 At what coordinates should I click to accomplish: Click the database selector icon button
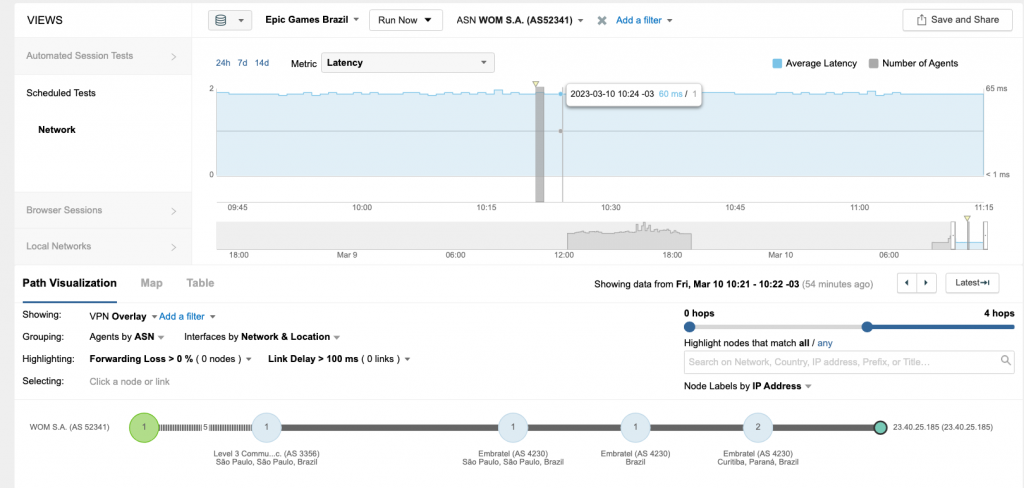click(x=230, y=20)
